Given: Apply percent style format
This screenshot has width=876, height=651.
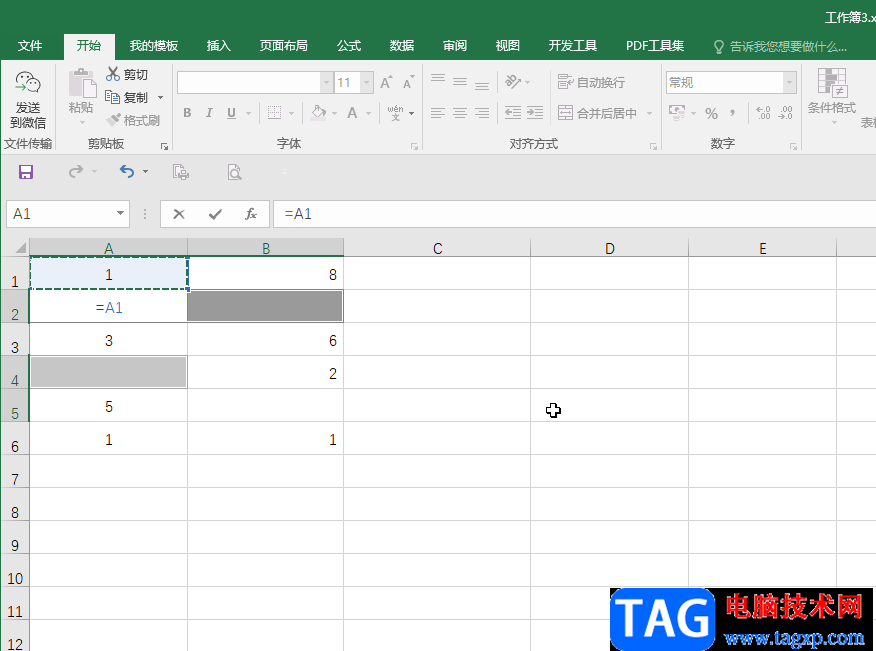Looking at the screenshot, I should click(711, 113).
